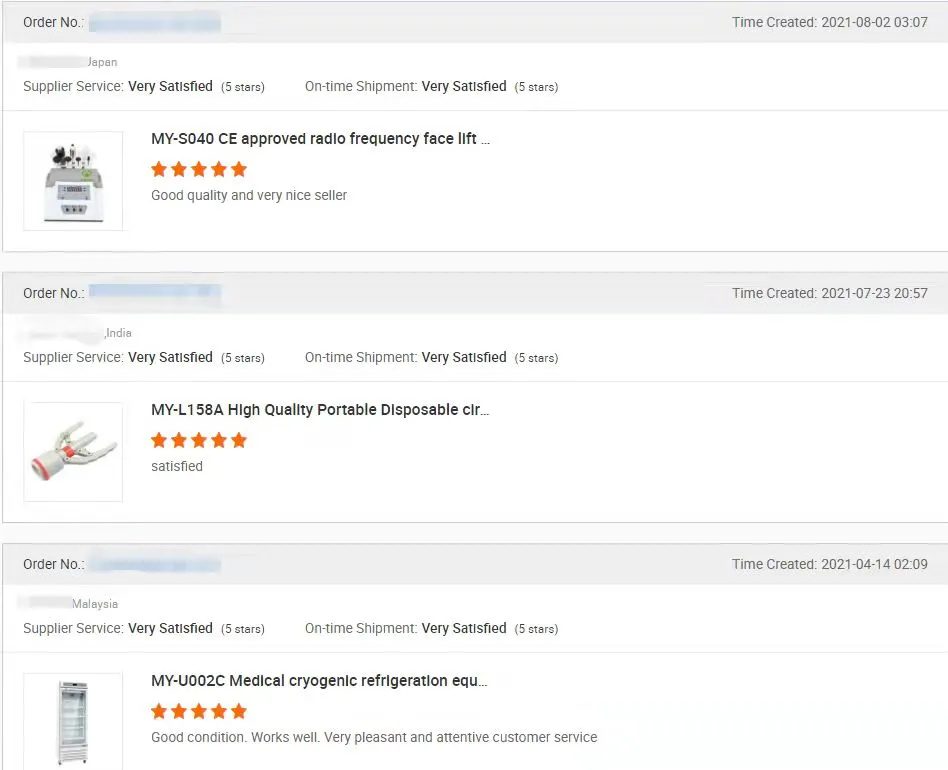
Task: Open the MY-U002C Medical cryogenic refrigeration listing
Action: point(320,680)
